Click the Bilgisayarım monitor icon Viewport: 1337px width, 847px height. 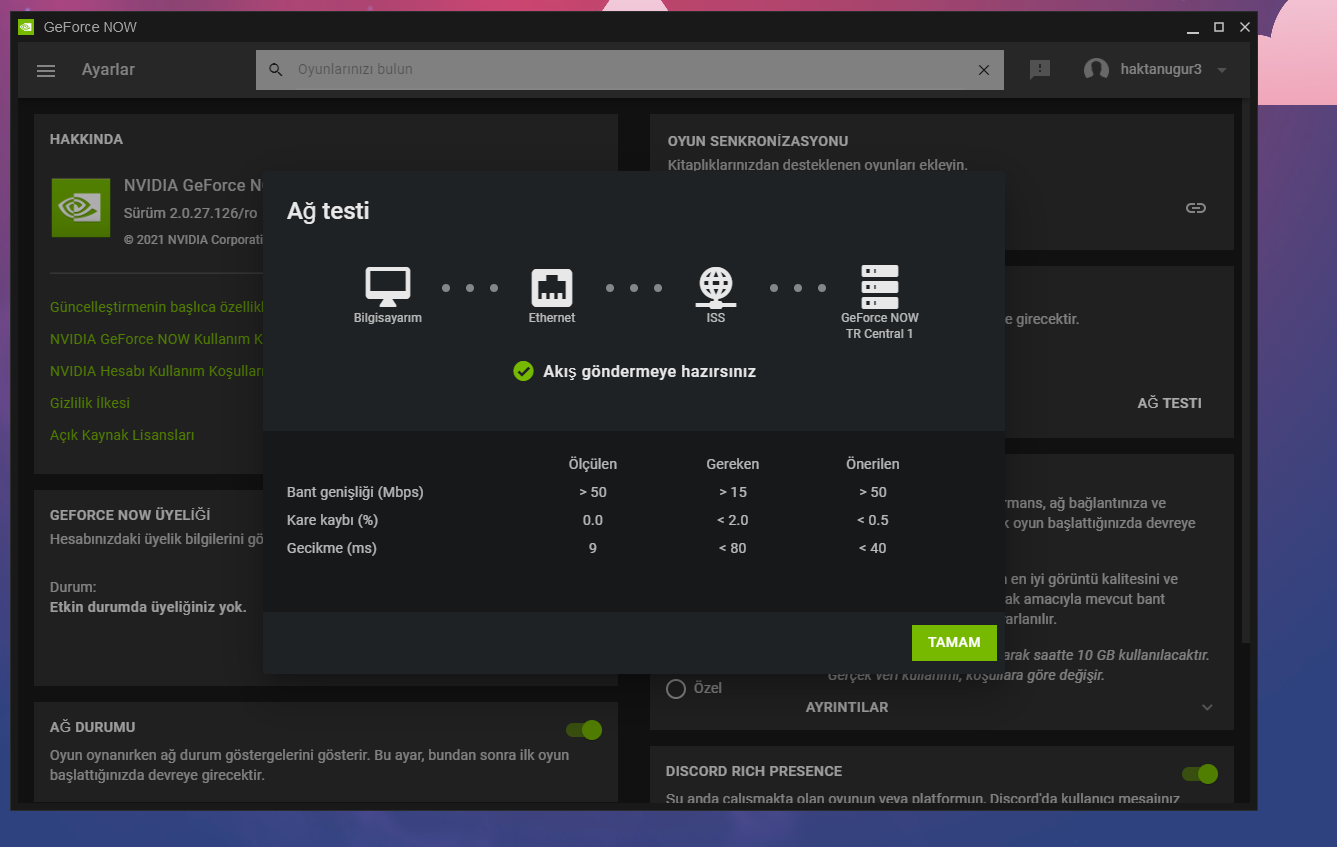coord(388,287)
